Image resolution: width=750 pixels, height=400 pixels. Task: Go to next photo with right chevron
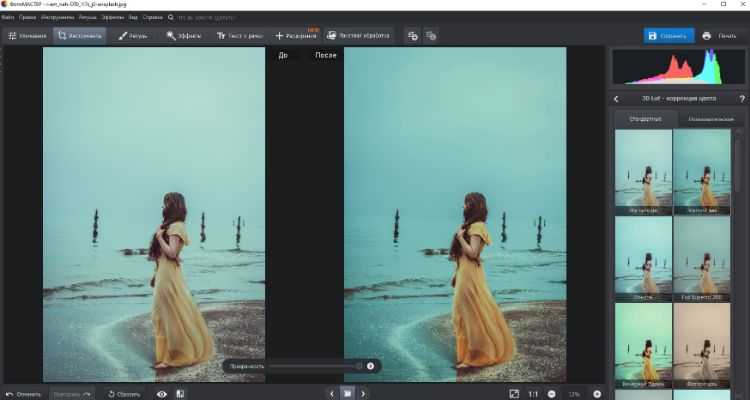tap(363, 394)
